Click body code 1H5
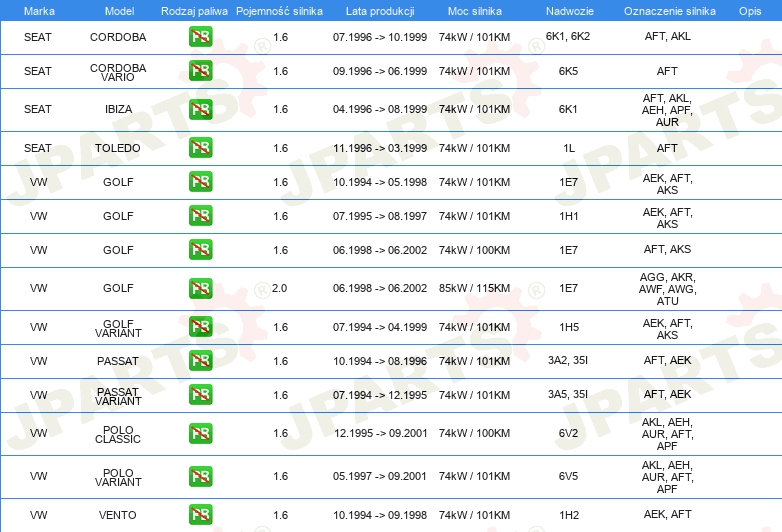This screenshot has height=532, width=782. (x=569, y=327)
